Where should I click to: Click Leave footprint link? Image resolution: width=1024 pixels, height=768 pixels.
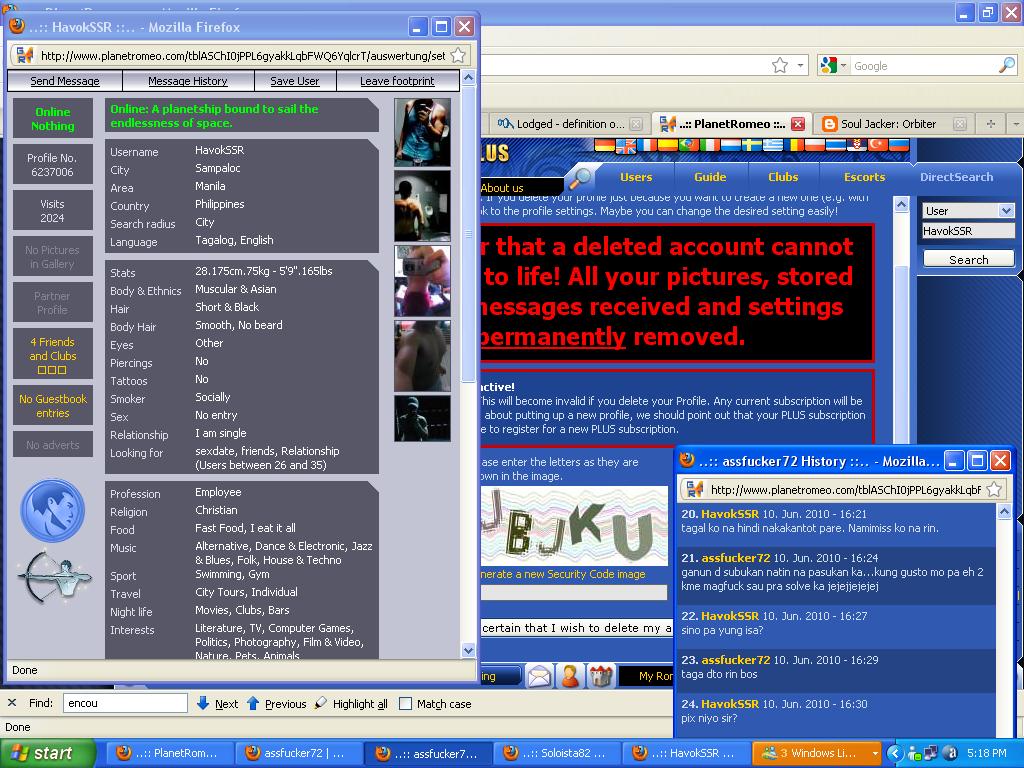(397, 81)
